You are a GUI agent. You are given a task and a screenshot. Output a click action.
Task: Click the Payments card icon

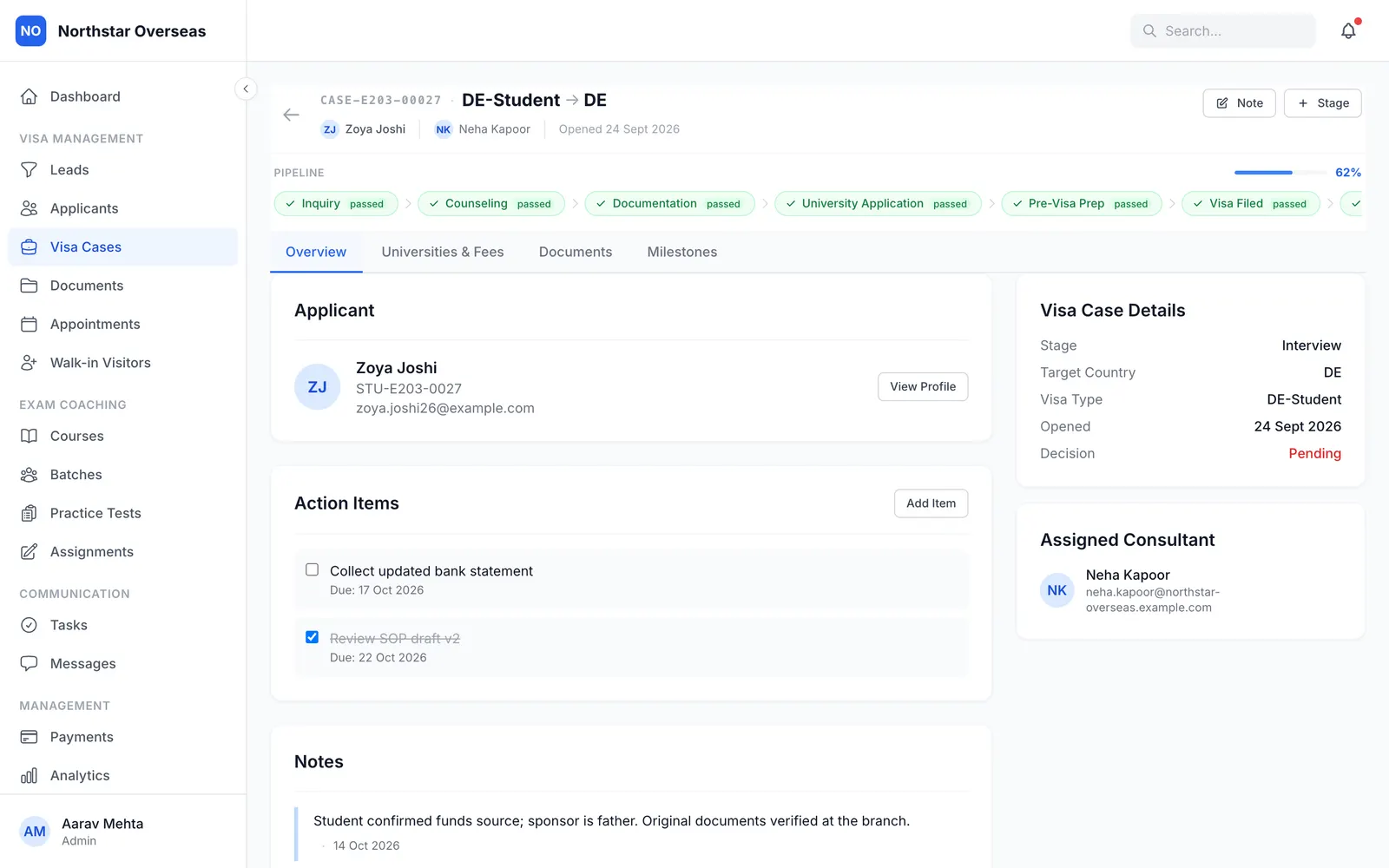(x=29, y=737)
